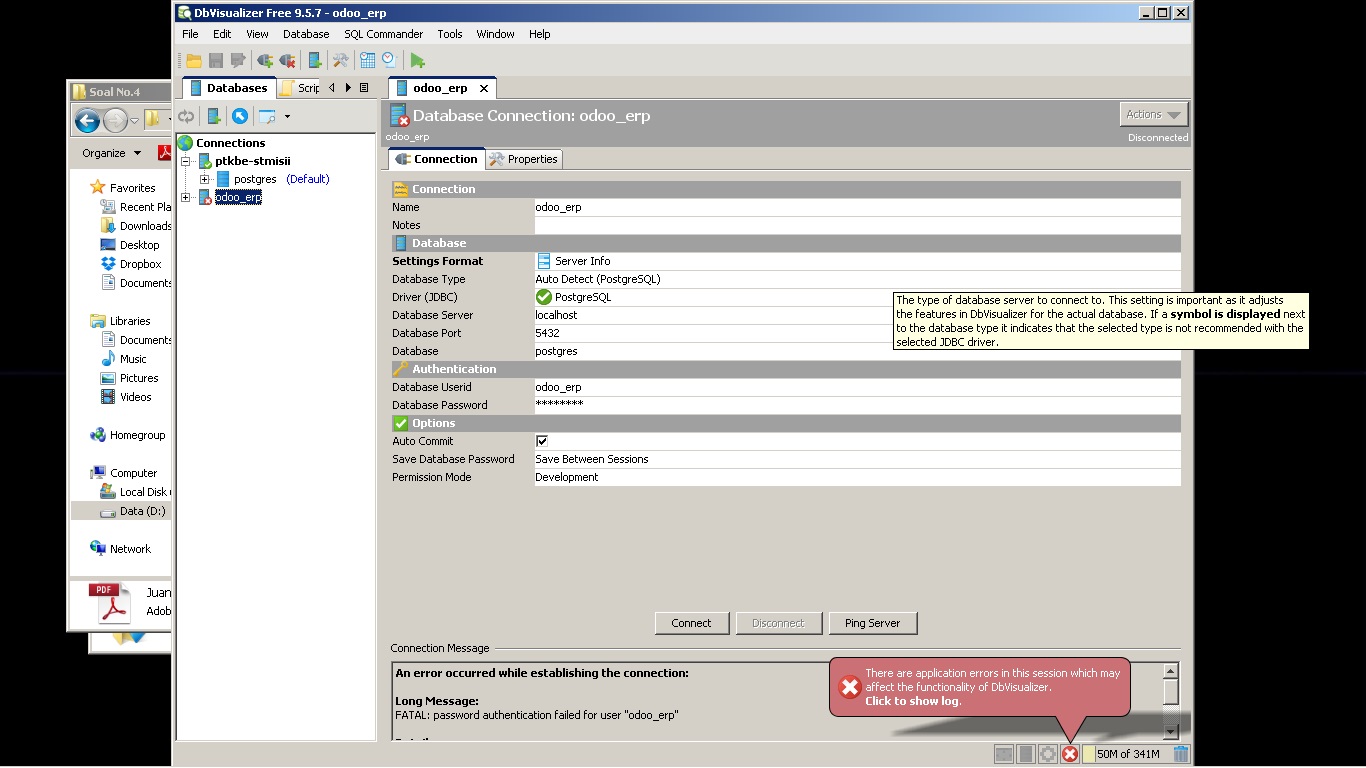This screenshot has width=1366, height=768.
Task: Click the first grayed status bar layout icon
Action: point(1004,754)
